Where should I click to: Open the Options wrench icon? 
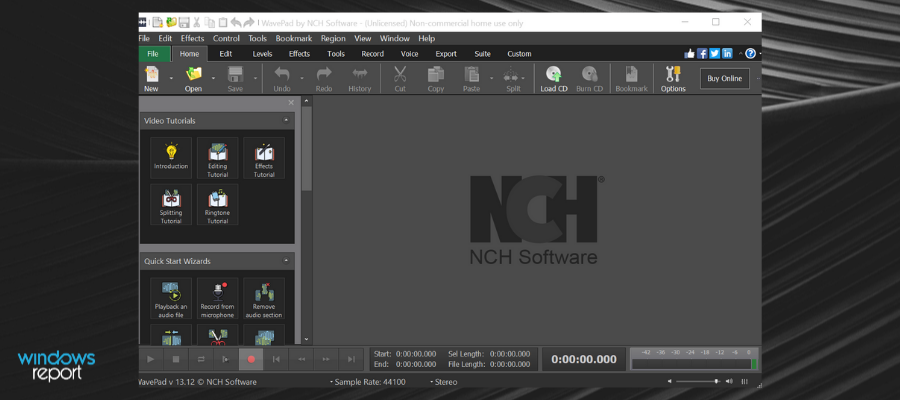[x=673, y=74]
